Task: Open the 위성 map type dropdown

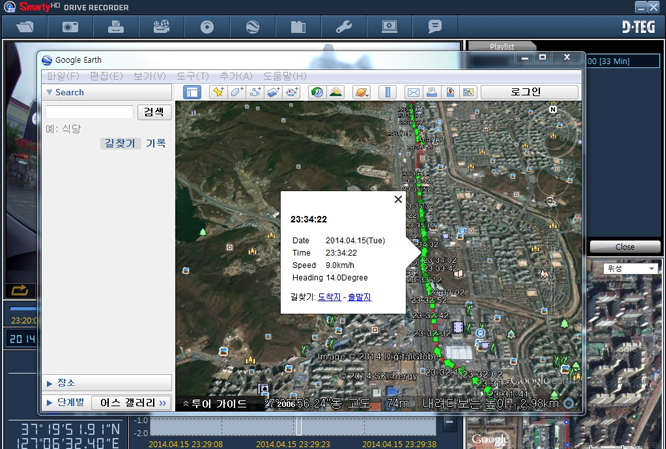Action: click(x=631, y=268)
